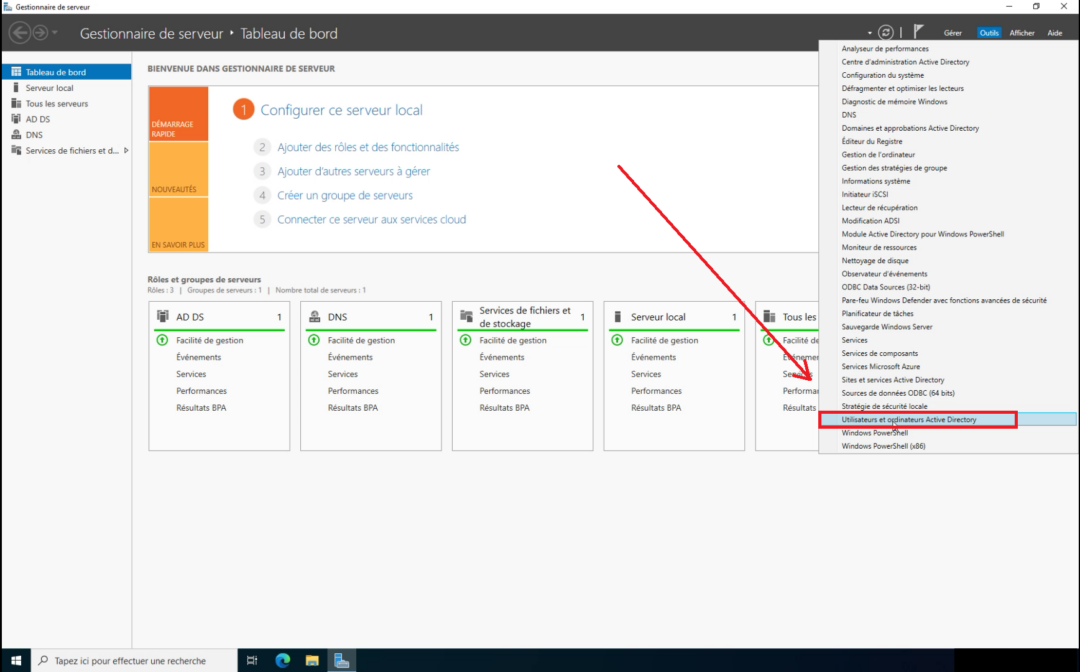Click the Server Manager taskbar icon

click(342, 660)
